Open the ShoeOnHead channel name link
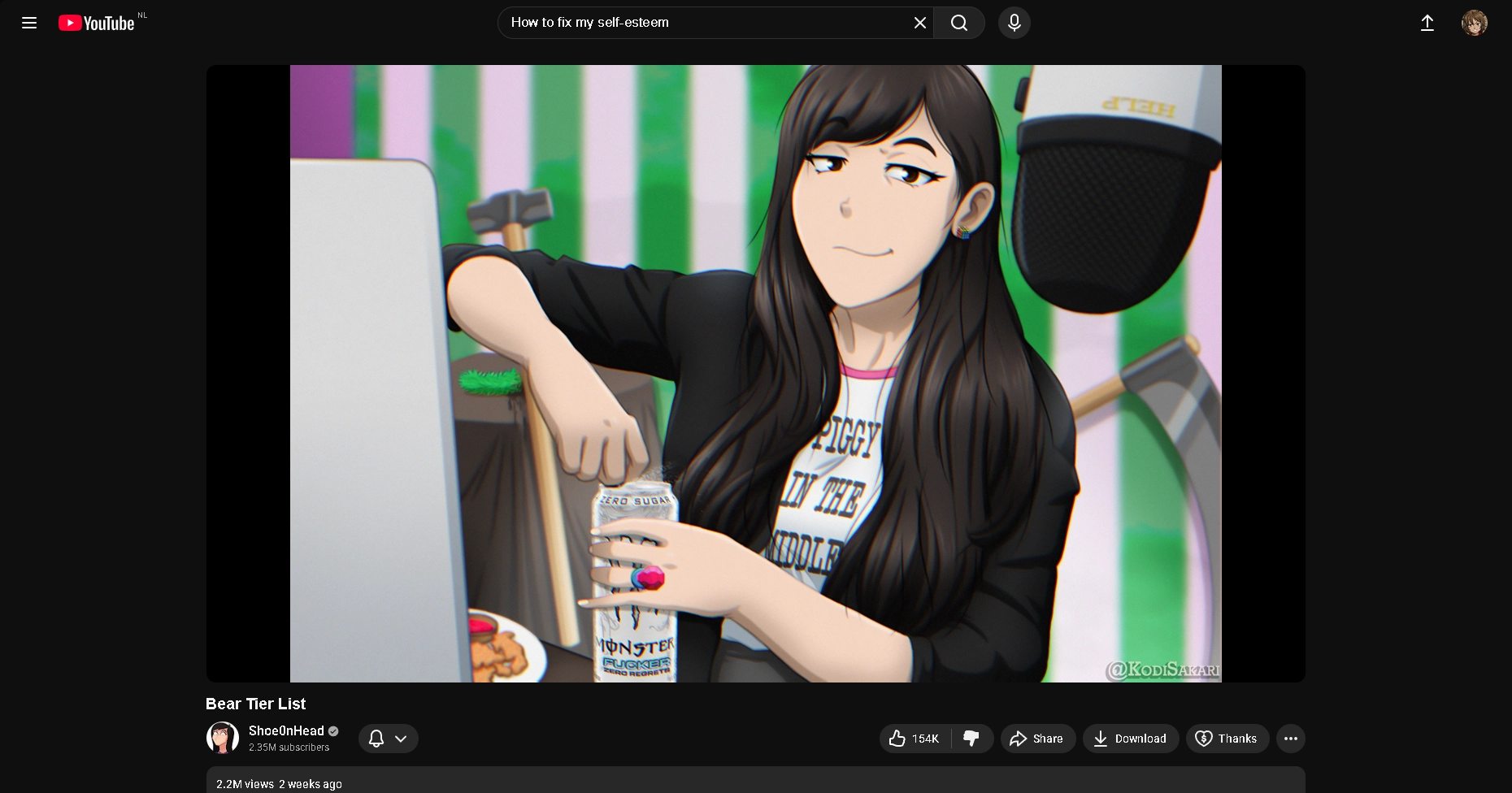 coord(286,730)
